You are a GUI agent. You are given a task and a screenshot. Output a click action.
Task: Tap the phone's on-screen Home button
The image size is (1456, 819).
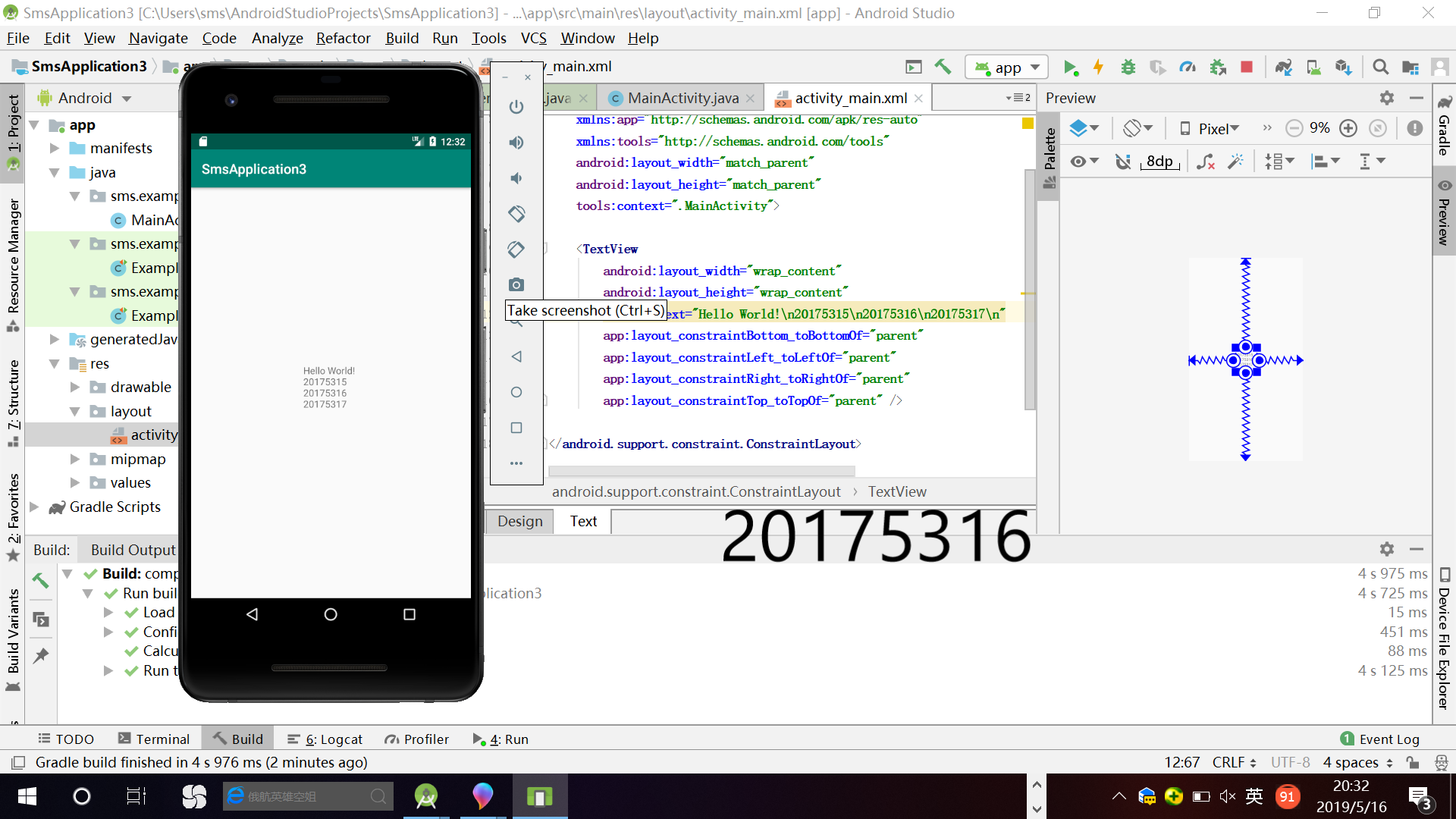(331, 614)
